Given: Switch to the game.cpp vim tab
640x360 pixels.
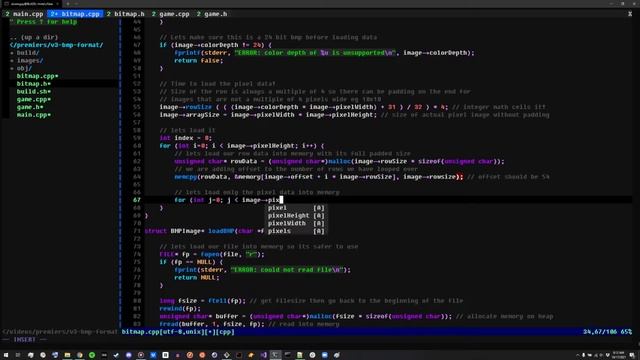Looking at the screenshot, I should point(171,14).
